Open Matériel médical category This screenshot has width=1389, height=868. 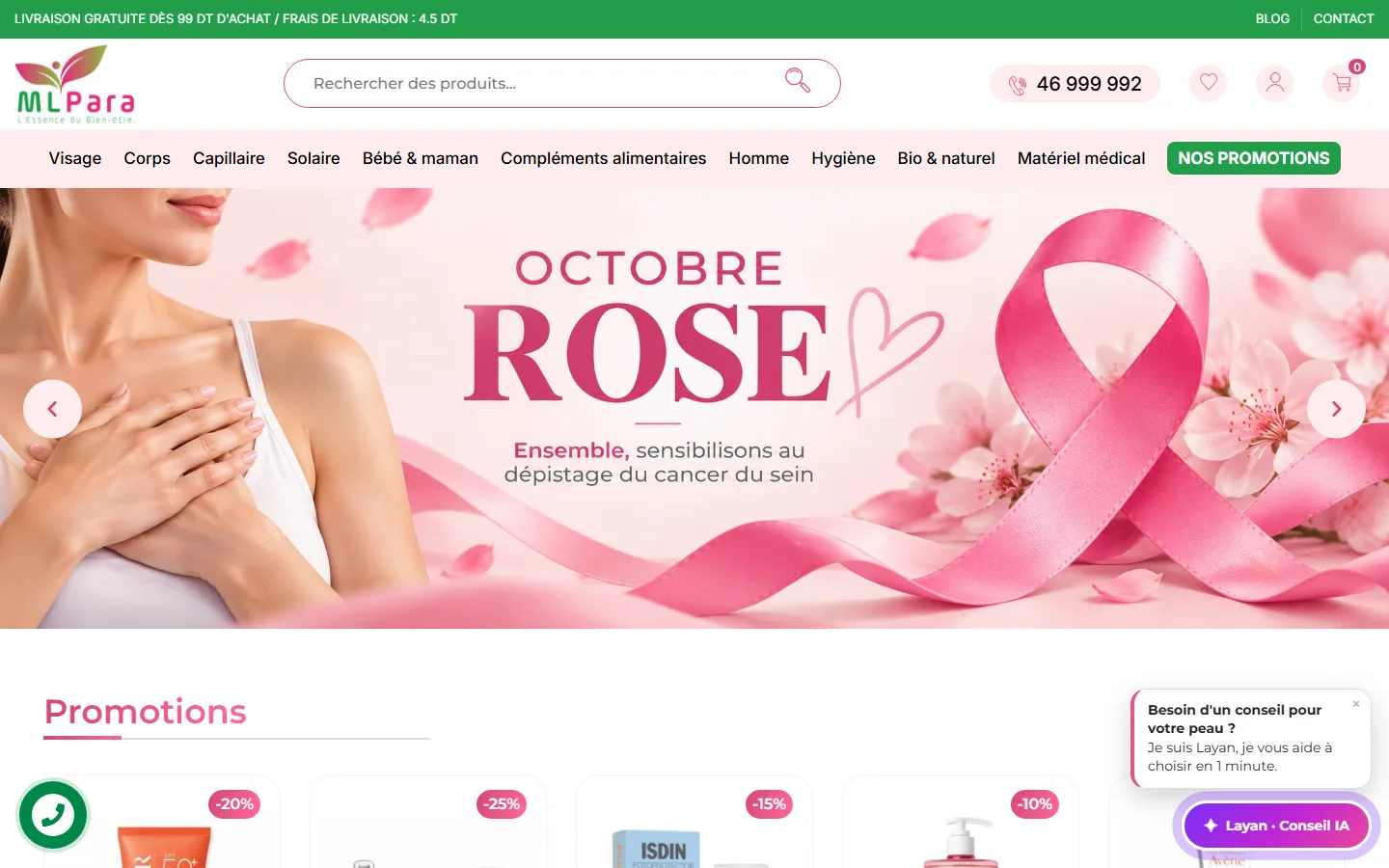1081,158
